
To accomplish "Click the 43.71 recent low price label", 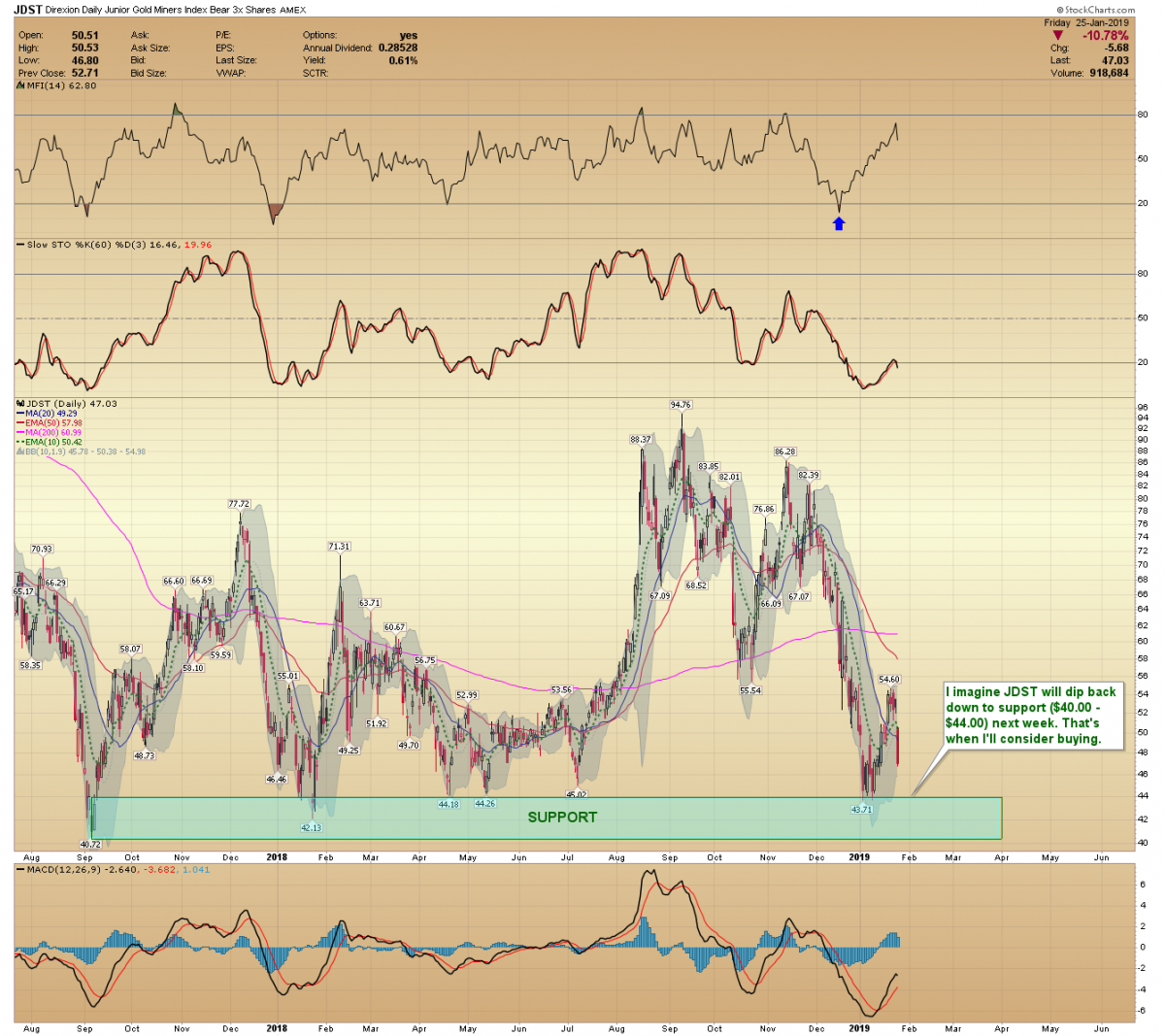I will coord(862,810).
